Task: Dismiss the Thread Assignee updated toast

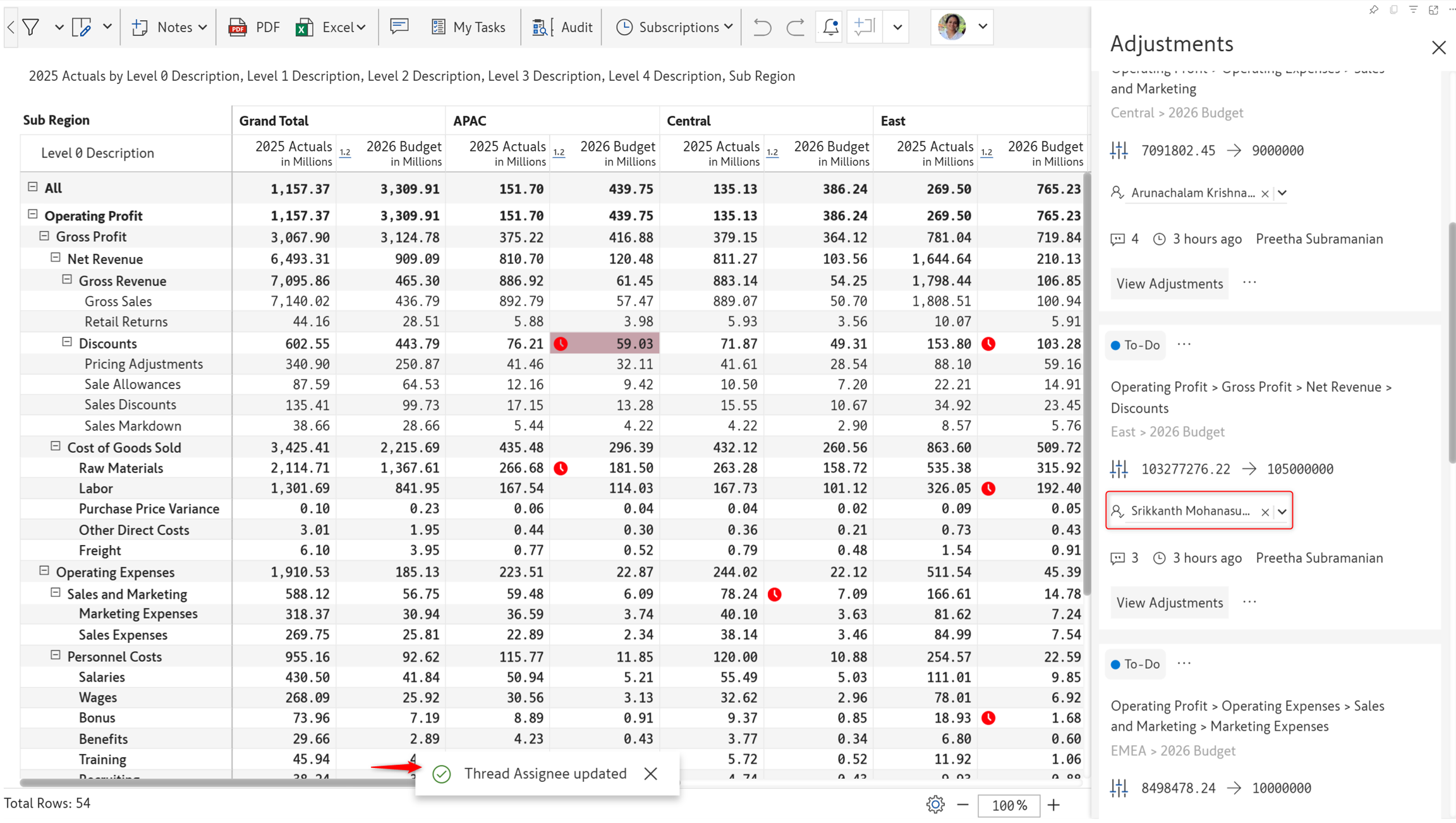Action: (651, 774)
